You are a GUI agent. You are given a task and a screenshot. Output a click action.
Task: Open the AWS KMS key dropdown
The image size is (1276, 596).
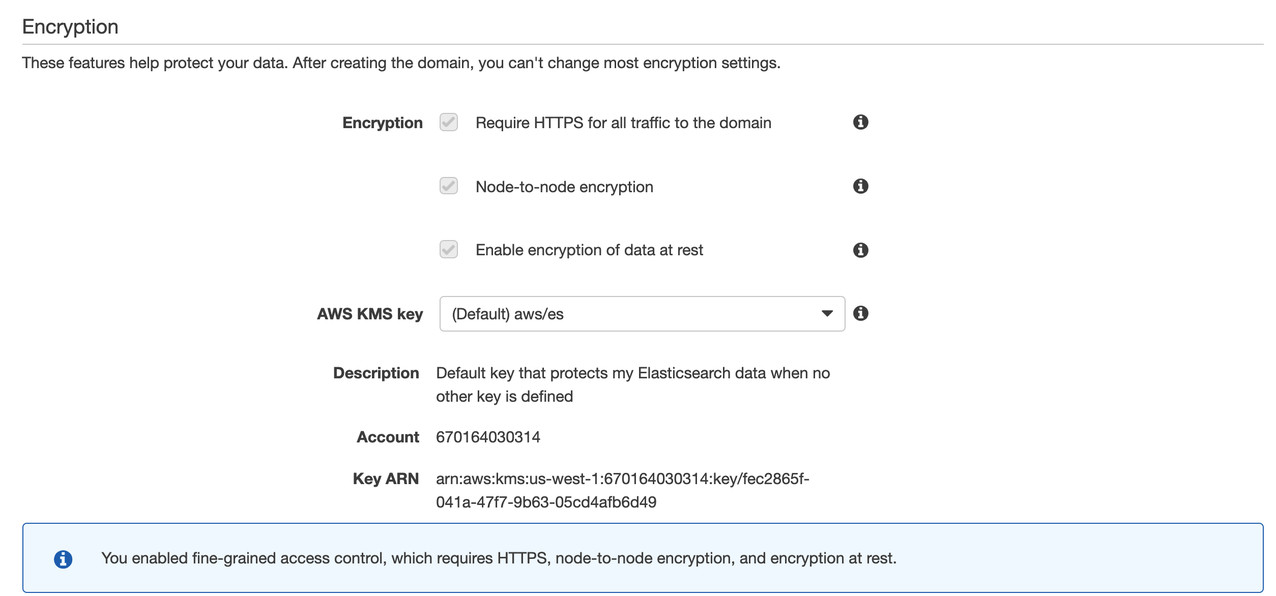[x=642, y=313]
